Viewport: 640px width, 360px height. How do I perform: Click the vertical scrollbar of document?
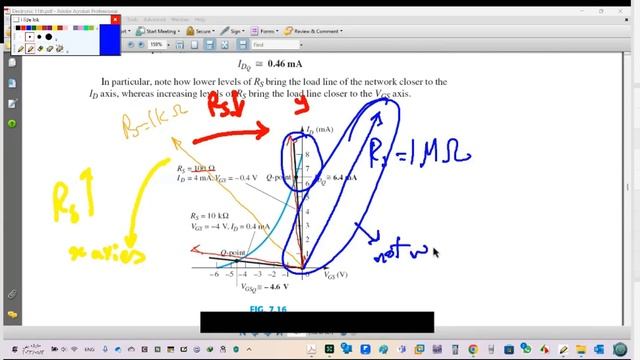pos(628,188)
